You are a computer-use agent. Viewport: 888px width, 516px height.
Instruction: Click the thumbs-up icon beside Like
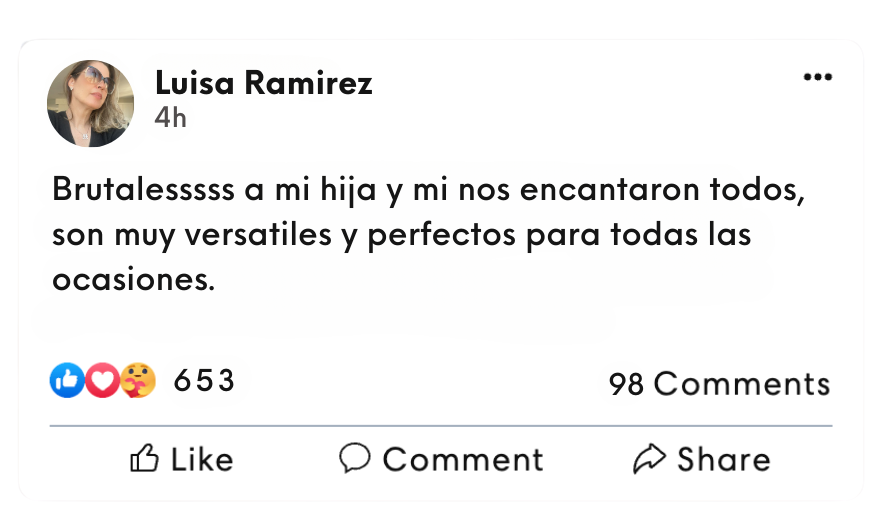click(145, 459)
